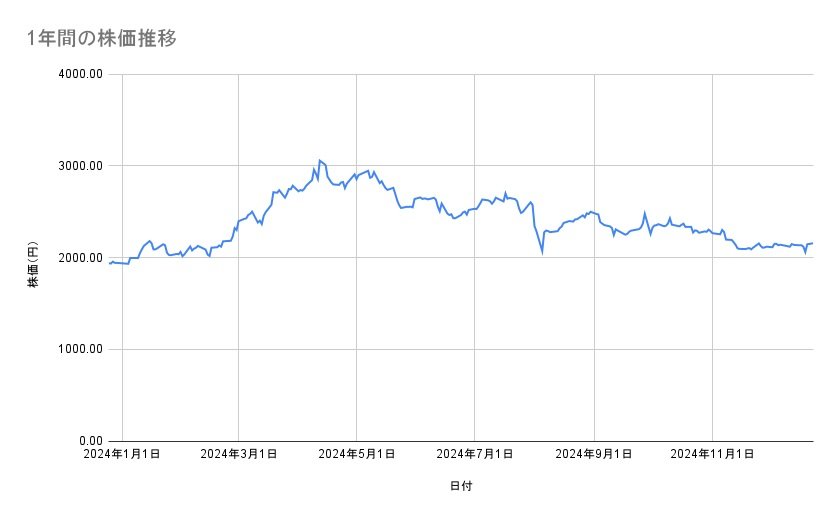
Task: Select the 2024年5月1日 date label
Action: pyautogui.click(x=356, y=454)
